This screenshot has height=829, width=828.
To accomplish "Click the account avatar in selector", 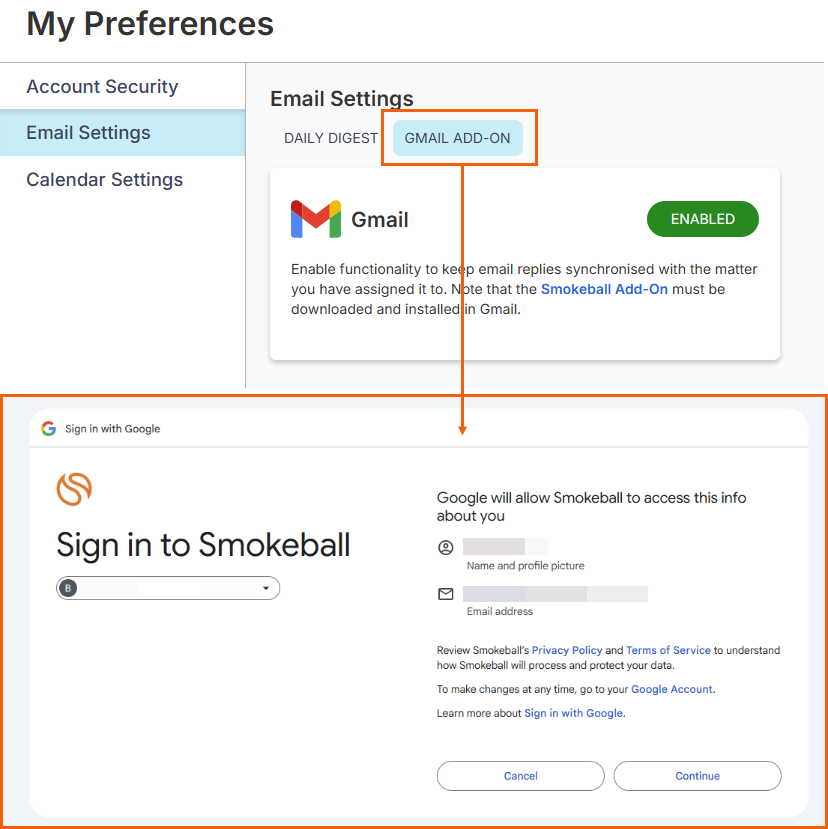I will [68, 588].
